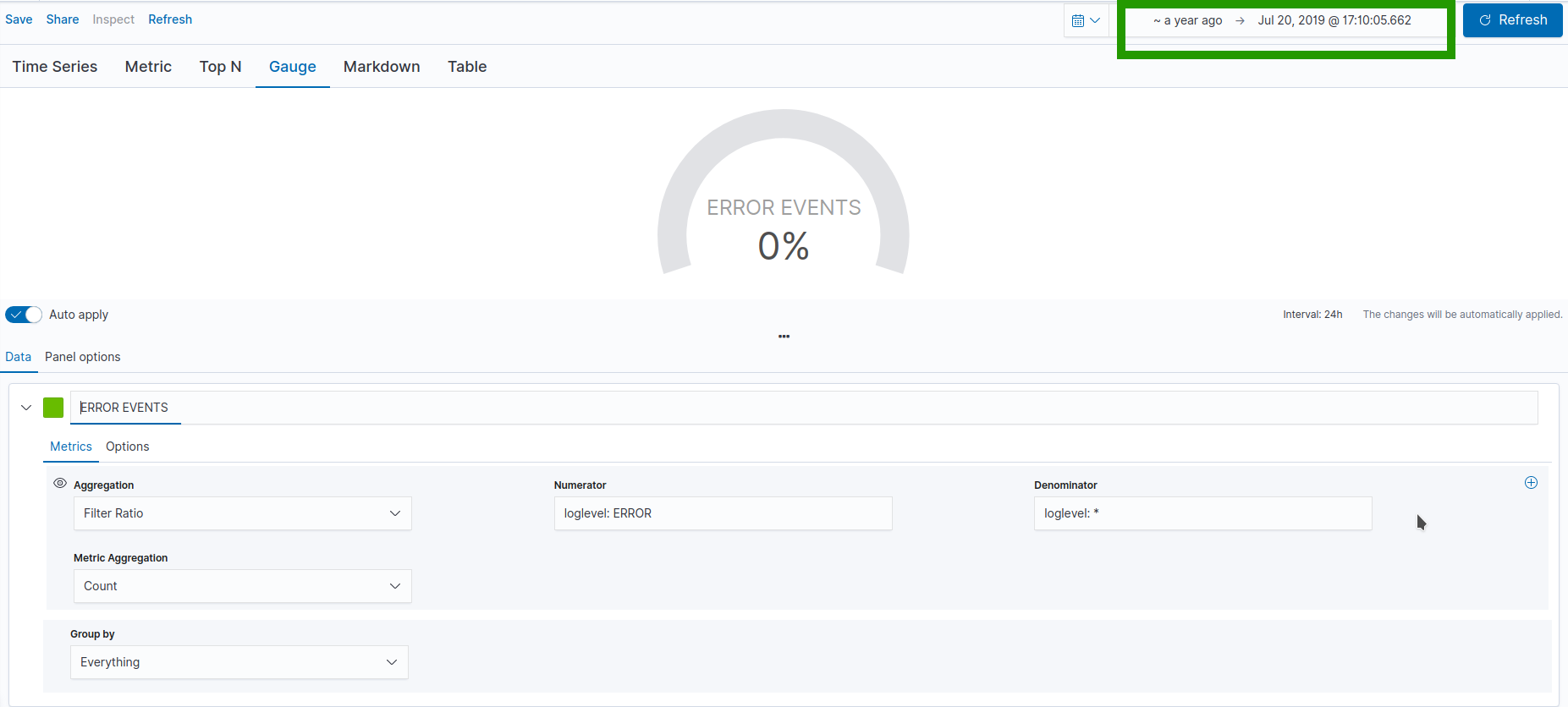
Task: Collapse the ERROR EVENTS series chevron
Action: point(26,408)
